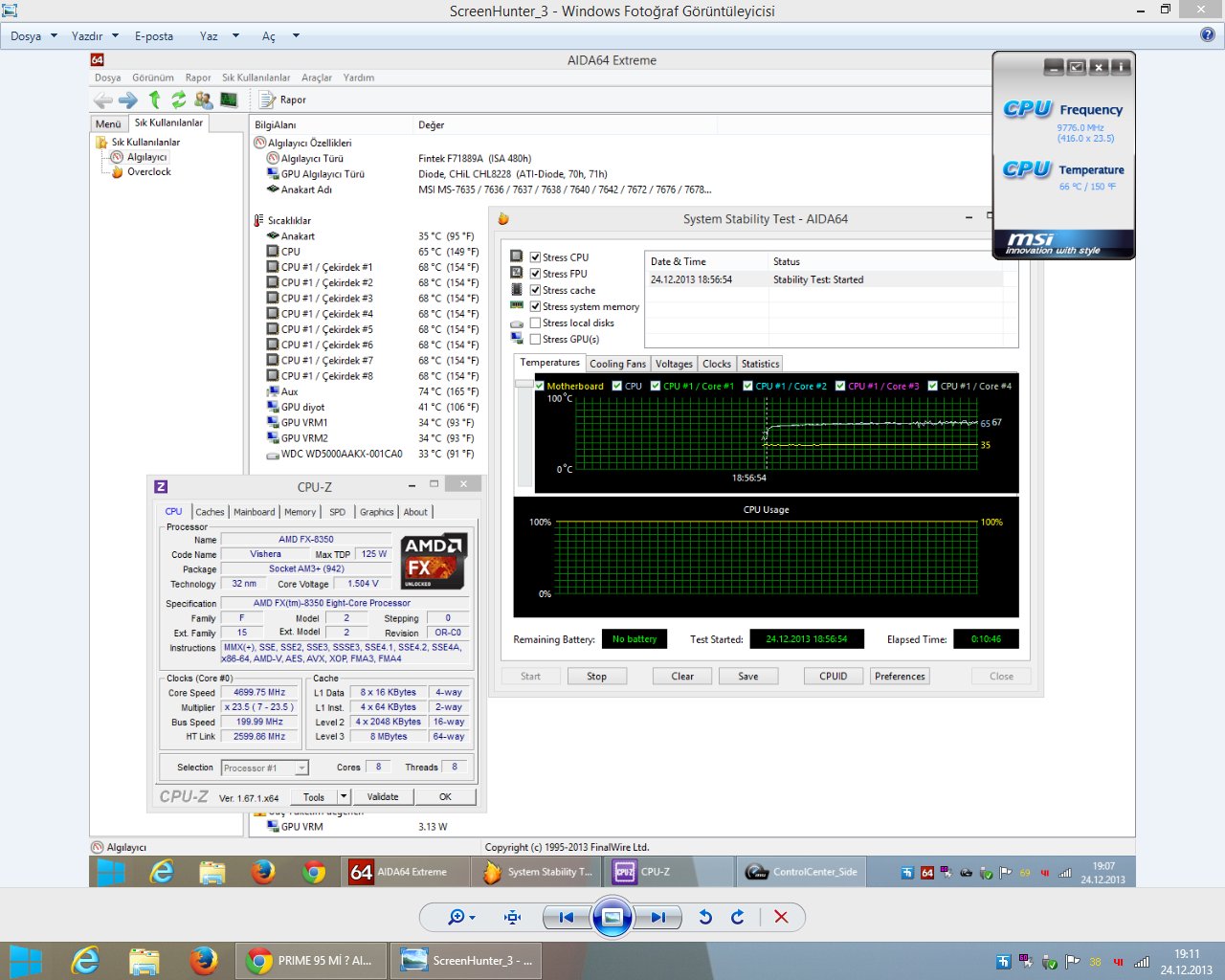Screen dimensions: 1225x980
Task: Open the blue help question mark
Action: coord(1207,35)
